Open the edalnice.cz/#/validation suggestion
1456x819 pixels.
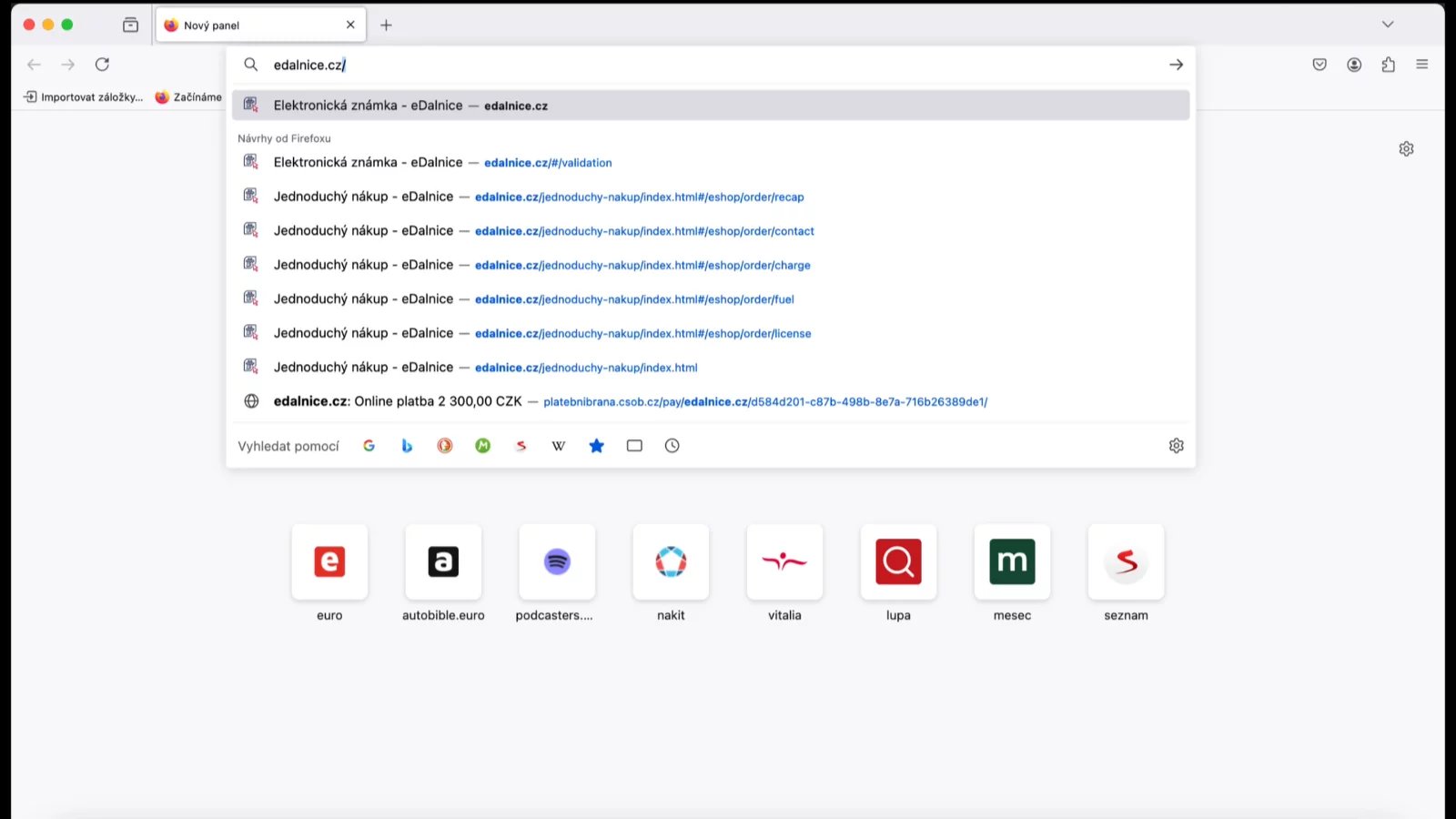click(x=711, y=162)
